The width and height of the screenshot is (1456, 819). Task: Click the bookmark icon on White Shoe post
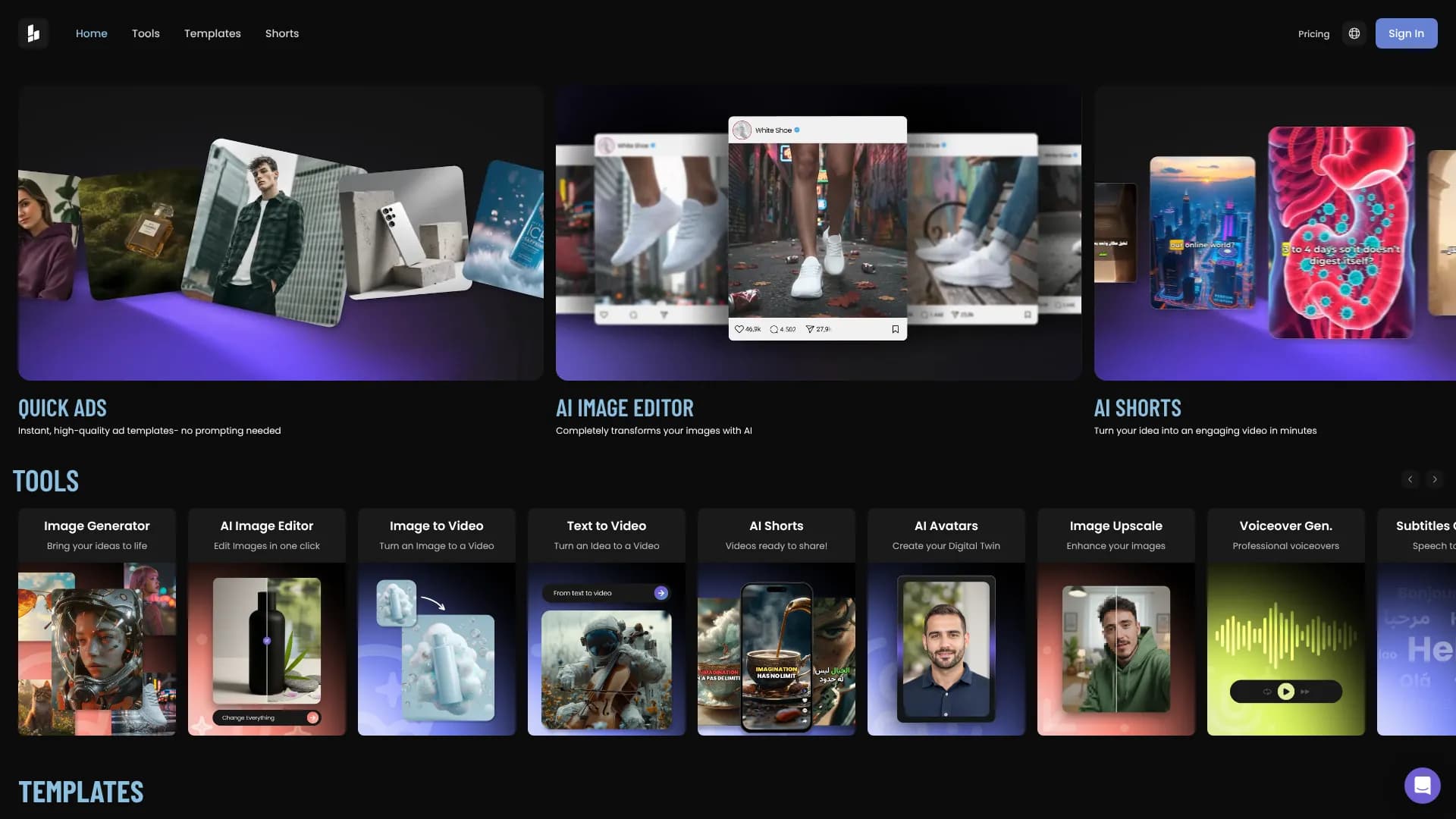(x=896, y=329)
